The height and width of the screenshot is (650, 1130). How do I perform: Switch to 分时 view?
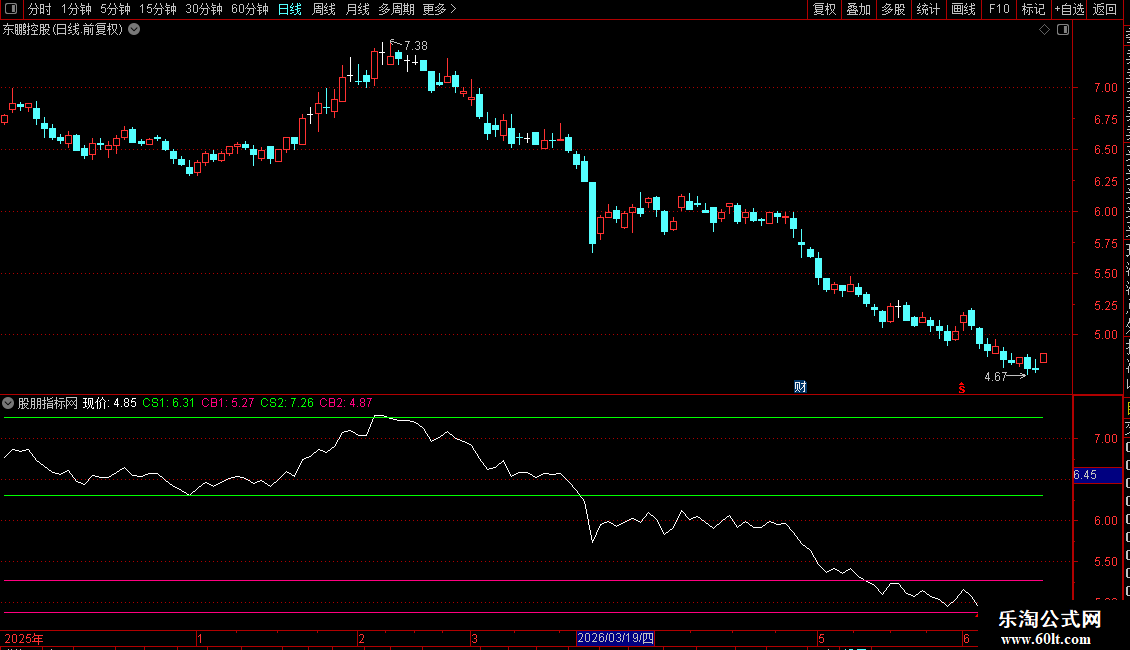40,9
